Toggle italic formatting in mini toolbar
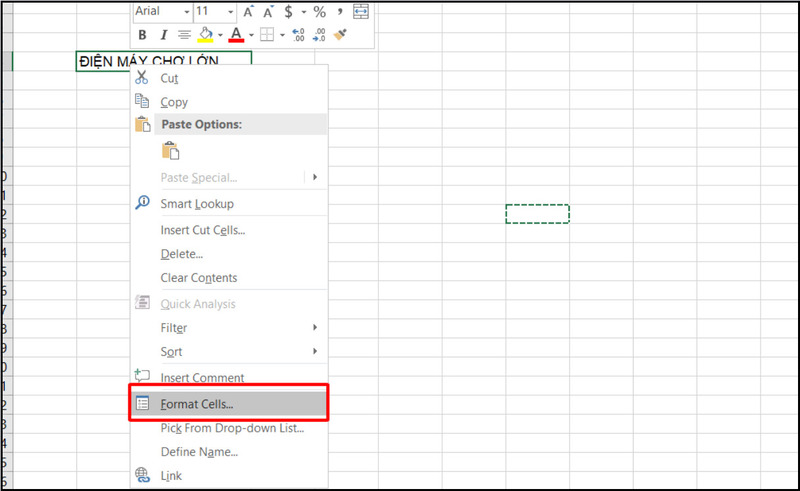Viewport: 800px width, 491px height. (x=163, y=35)
